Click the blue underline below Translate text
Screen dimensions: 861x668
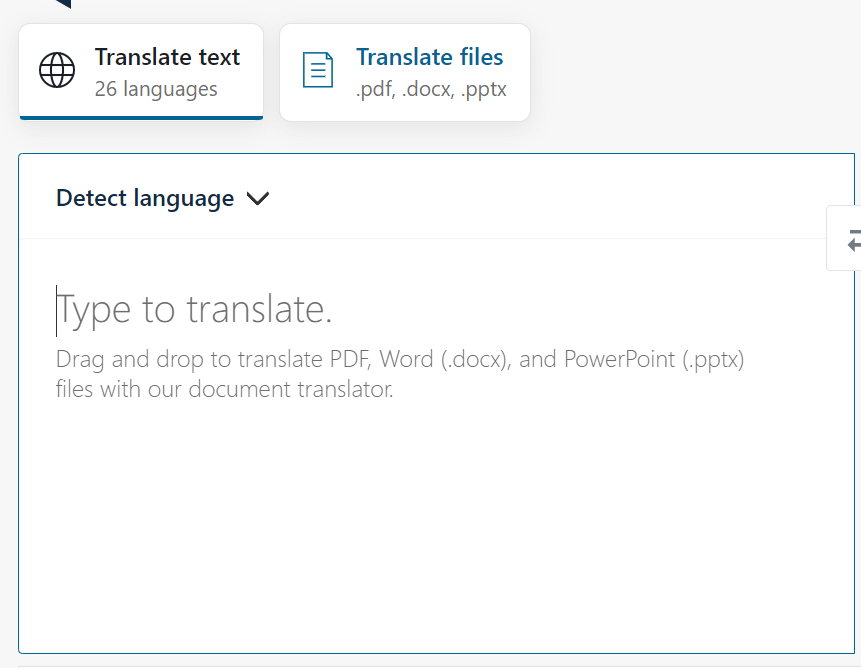tap(141, 117)
